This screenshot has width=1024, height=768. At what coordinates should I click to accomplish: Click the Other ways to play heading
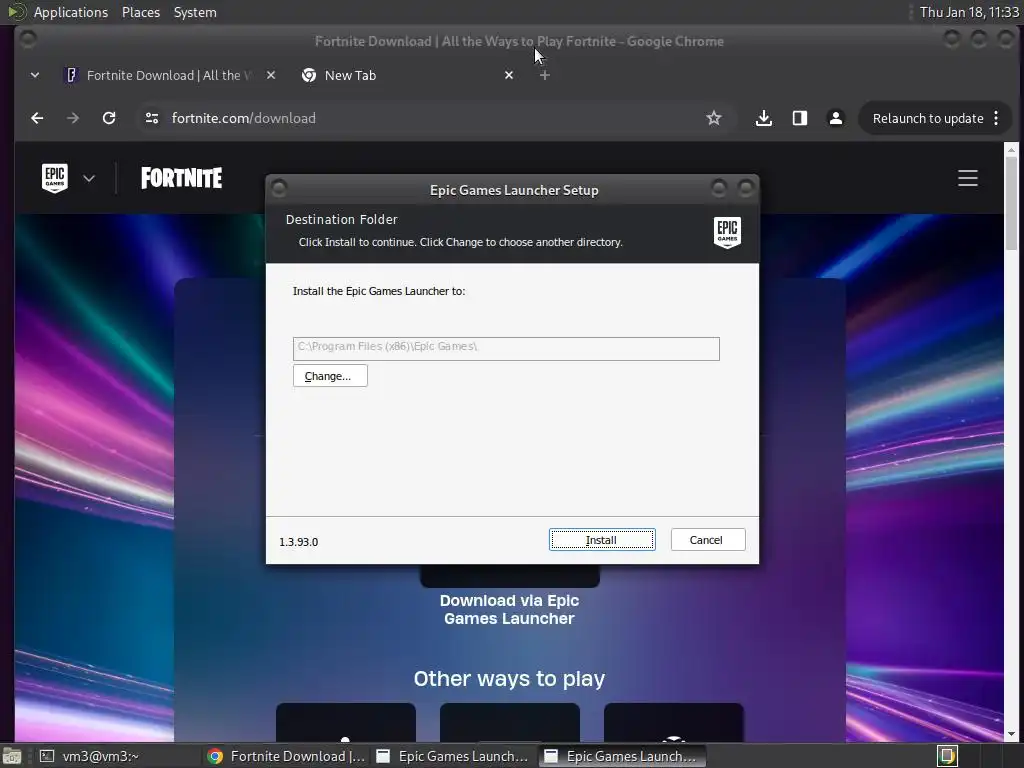click(x=509, y=679)
